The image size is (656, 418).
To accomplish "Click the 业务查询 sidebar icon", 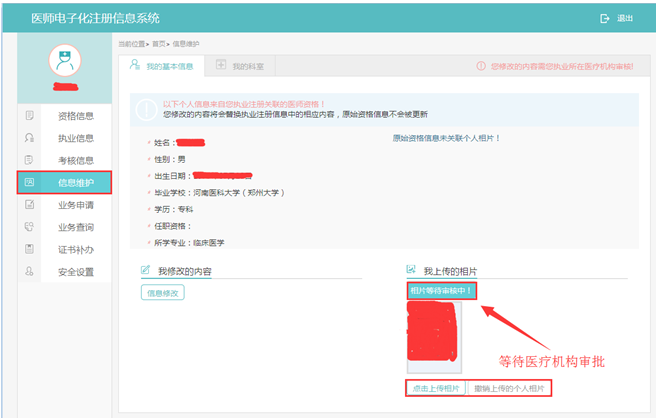I will pyautogui.click(x=29, y=227).
